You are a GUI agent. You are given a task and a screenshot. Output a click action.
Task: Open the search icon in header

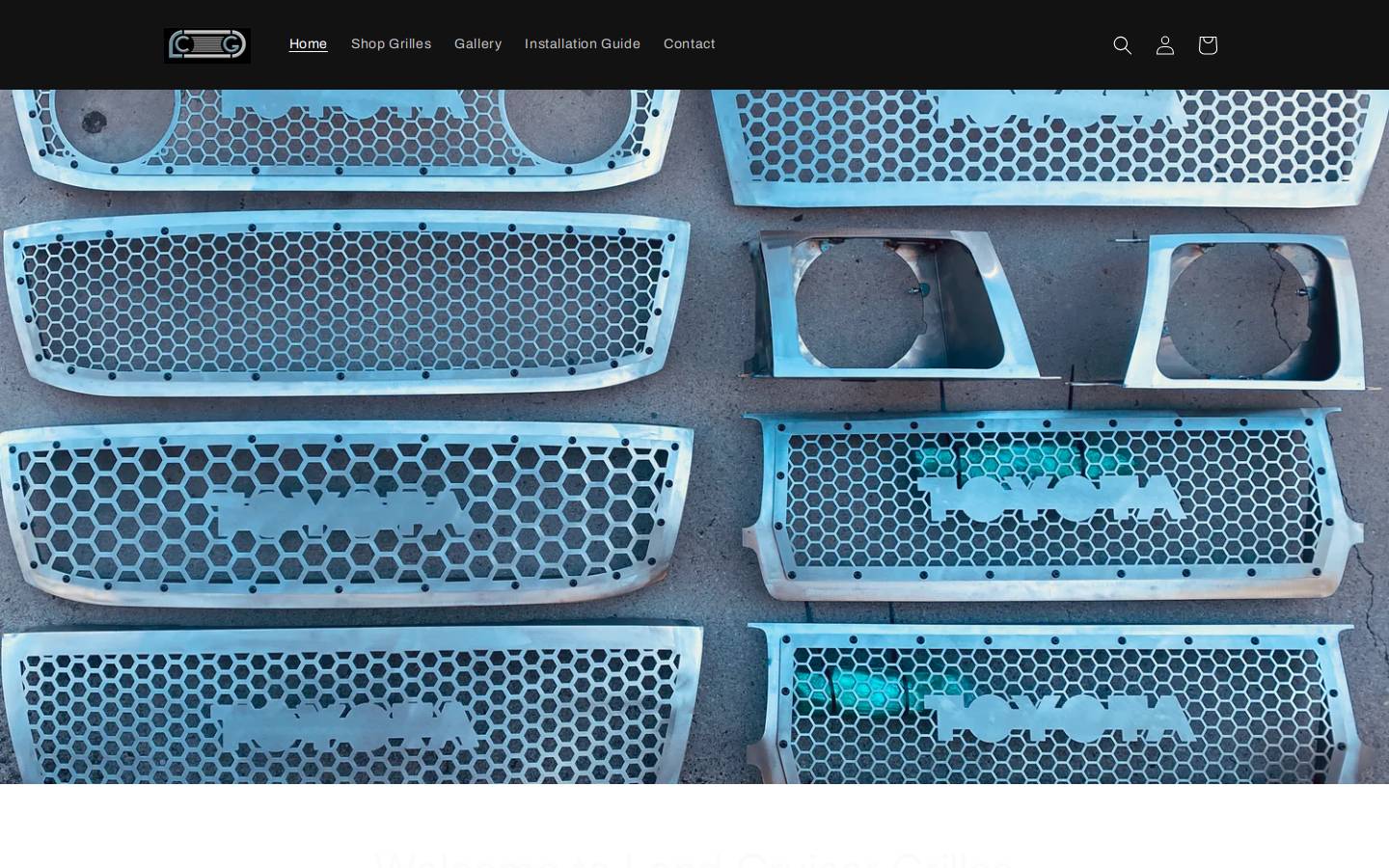(1122, 45)
